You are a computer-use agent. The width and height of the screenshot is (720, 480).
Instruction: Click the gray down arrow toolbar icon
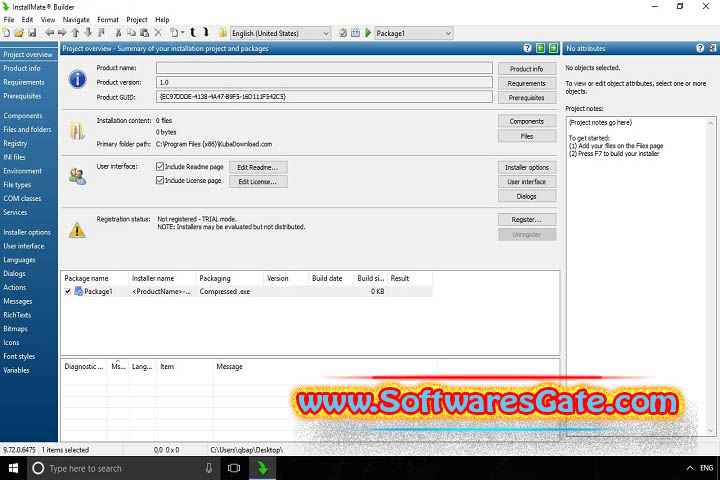pos(88,33)
